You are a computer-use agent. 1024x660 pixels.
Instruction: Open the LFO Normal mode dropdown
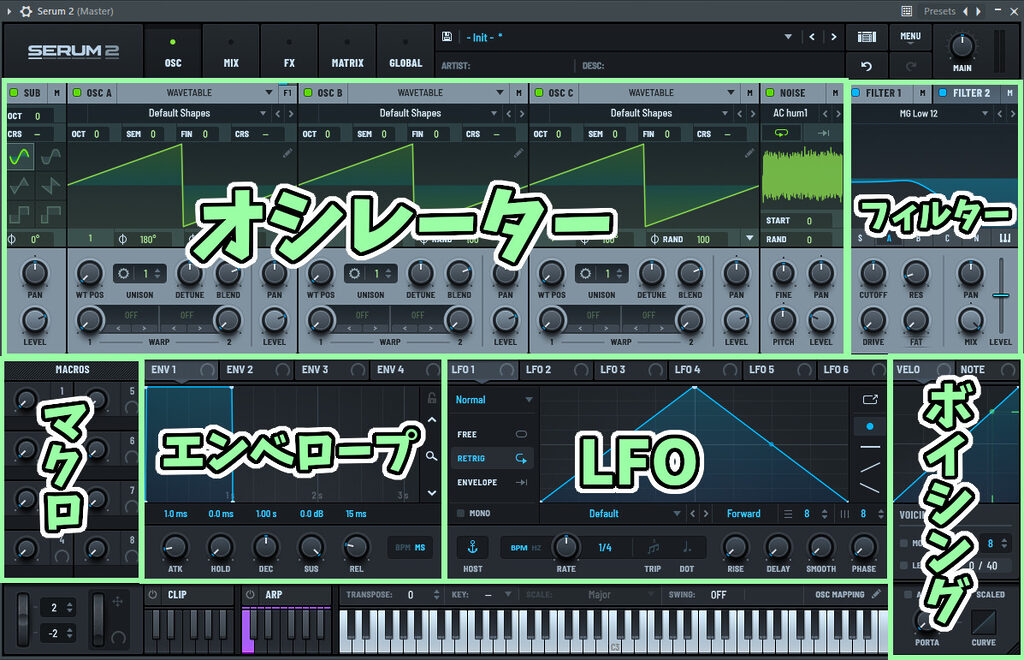tap(493, 400)
